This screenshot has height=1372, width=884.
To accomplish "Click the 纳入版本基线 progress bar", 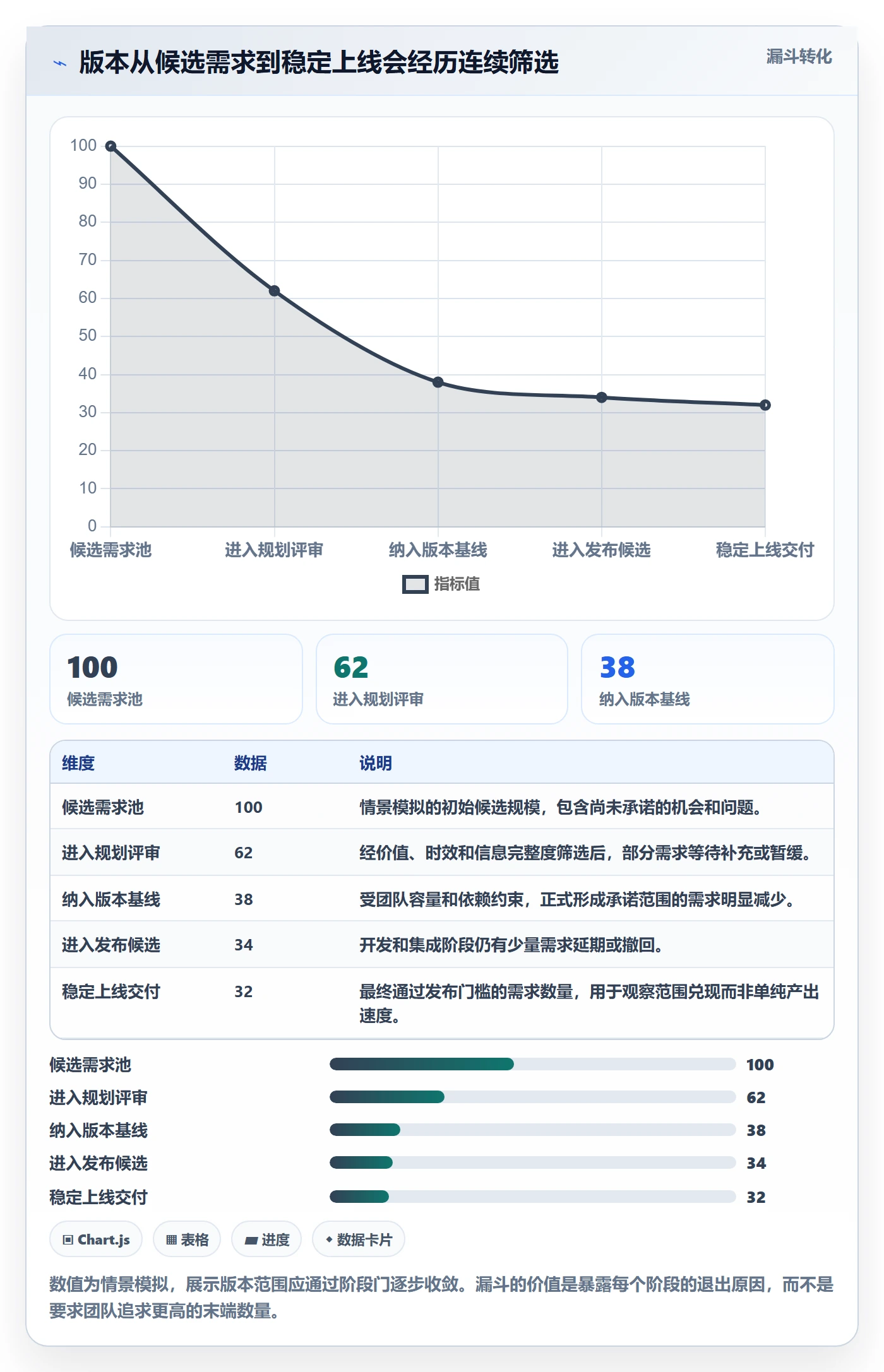I will coord(533,1130).
